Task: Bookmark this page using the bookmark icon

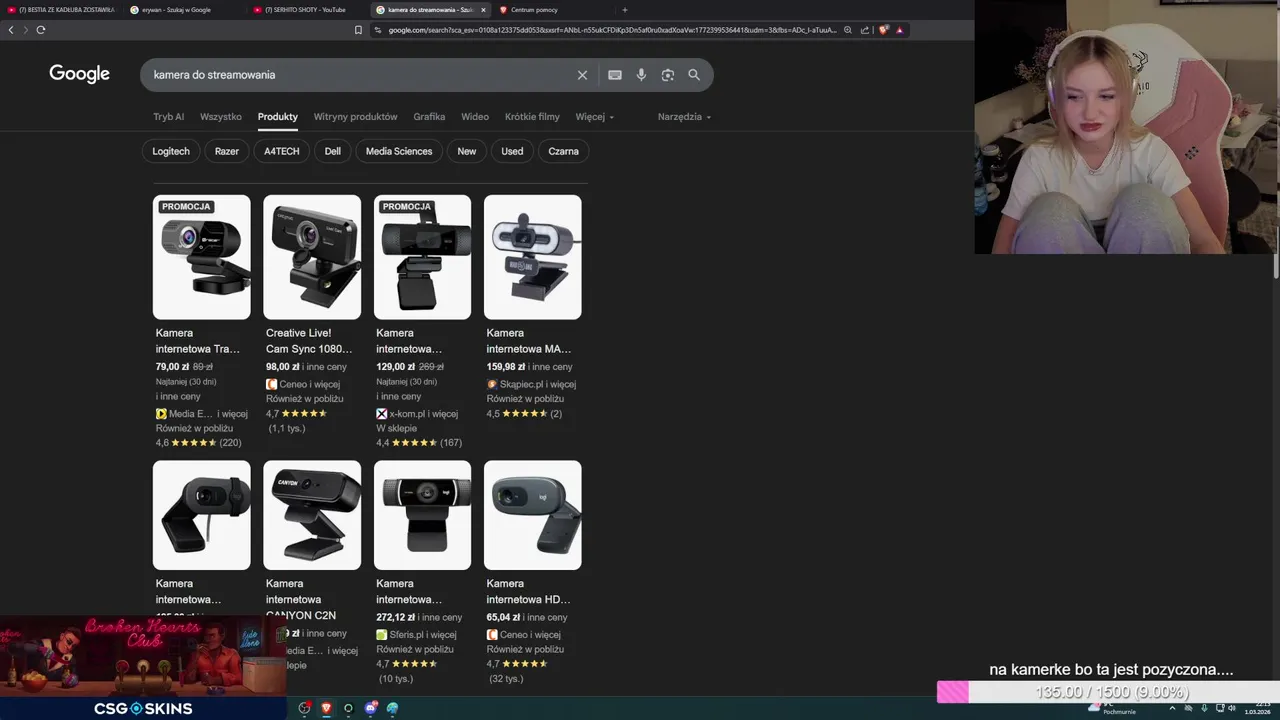Action: point(358,30)
